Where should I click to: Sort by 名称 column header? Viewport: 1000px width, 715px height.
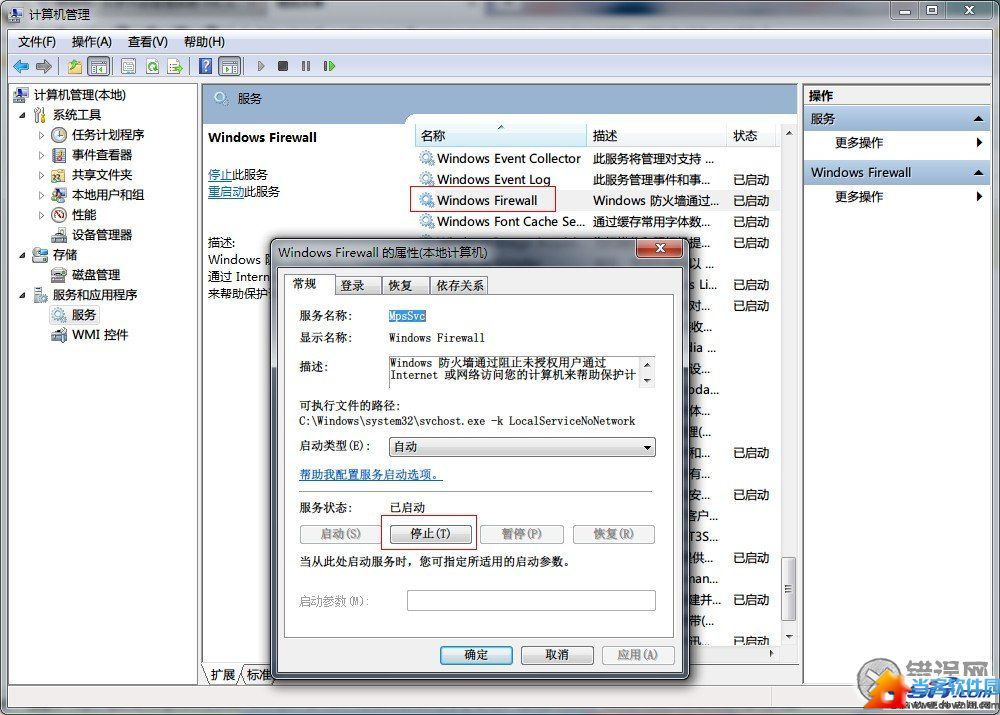[500, 136]
